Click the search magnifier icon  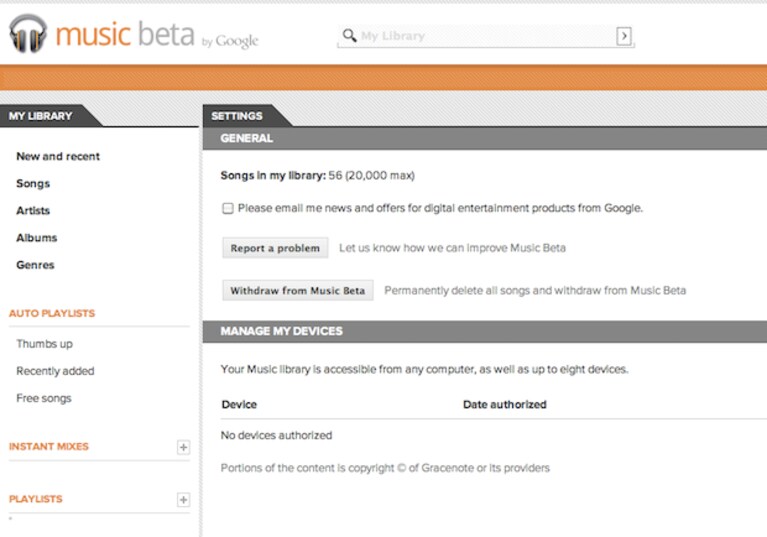point(349,35)
